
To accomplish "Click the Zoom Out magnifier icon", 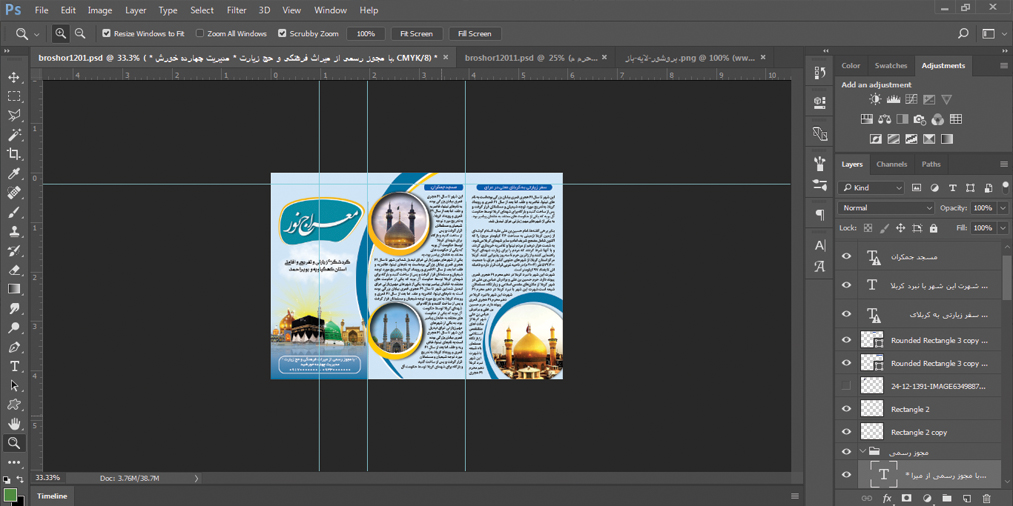I will pos(80,34).
